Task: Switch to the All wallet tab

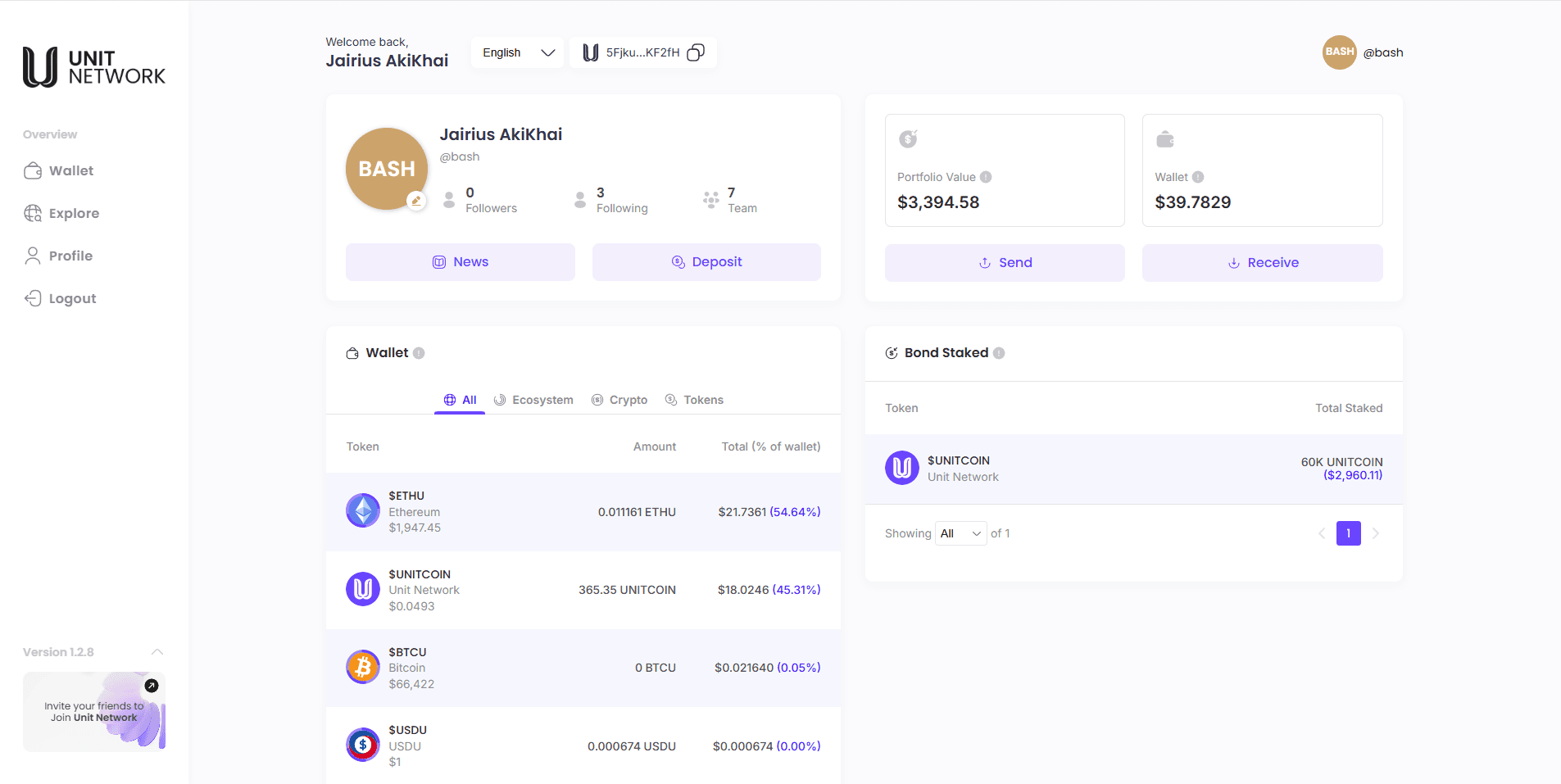Action: pyautogui.click(x=460, y=400)
